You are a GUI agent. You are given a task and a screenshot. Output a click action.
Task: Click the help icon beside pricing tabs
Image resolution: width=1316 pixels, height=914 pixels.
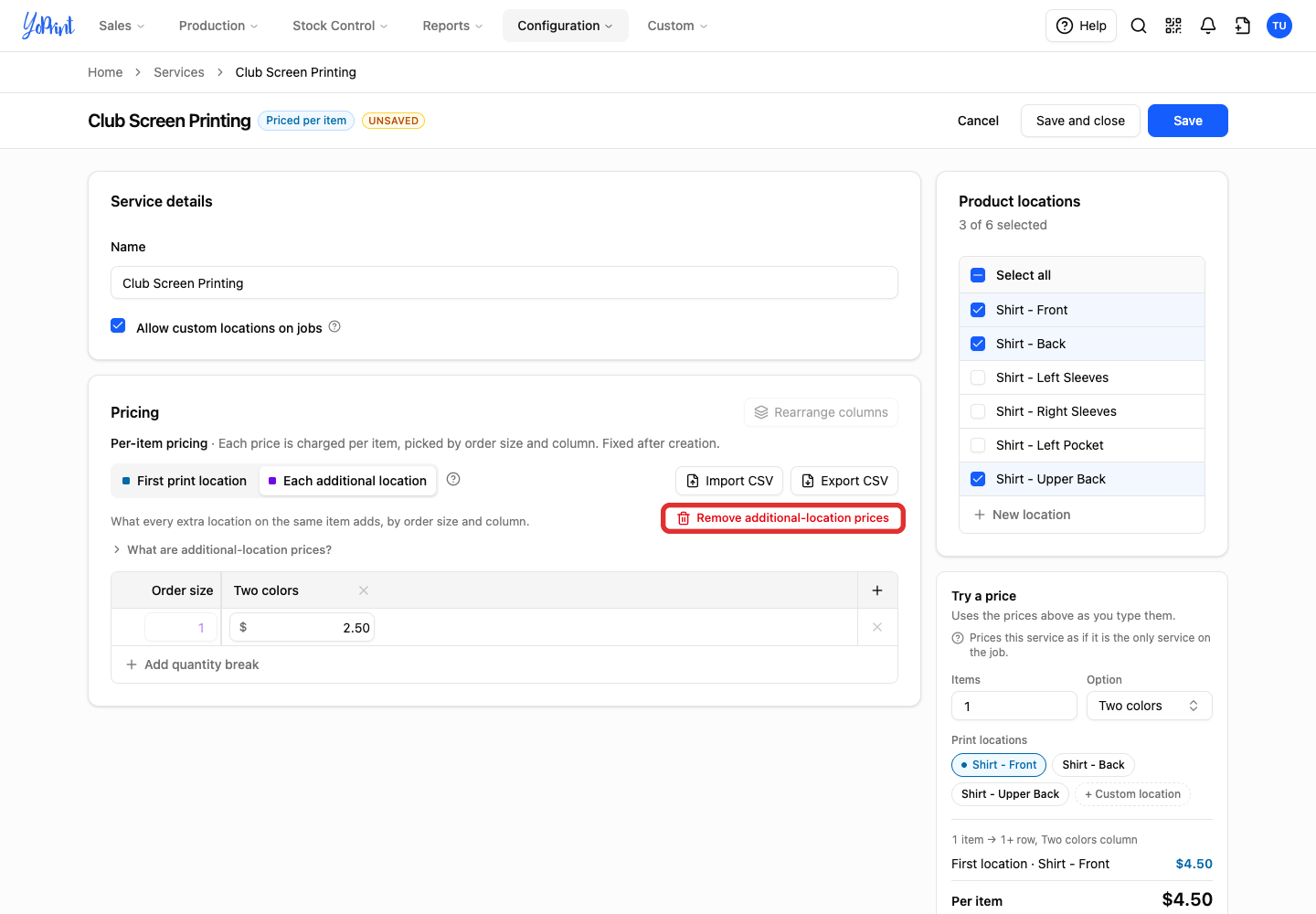point(453,479)
